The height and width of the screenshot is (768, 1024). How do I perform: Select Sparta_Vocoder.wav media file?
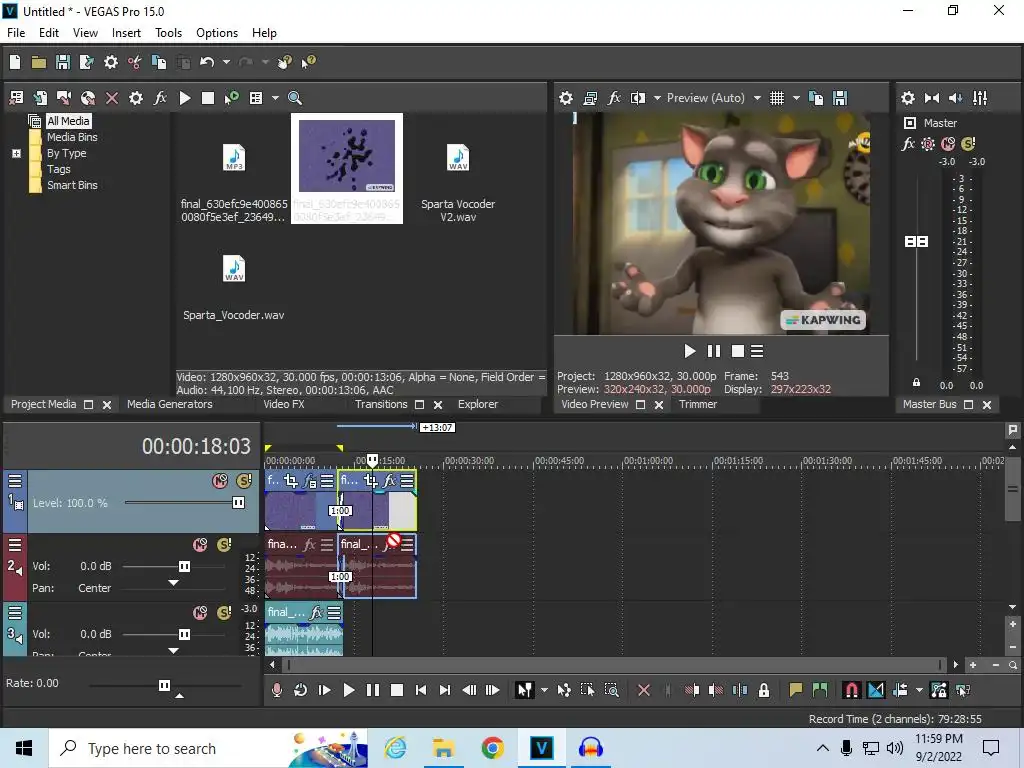[234, 287]
